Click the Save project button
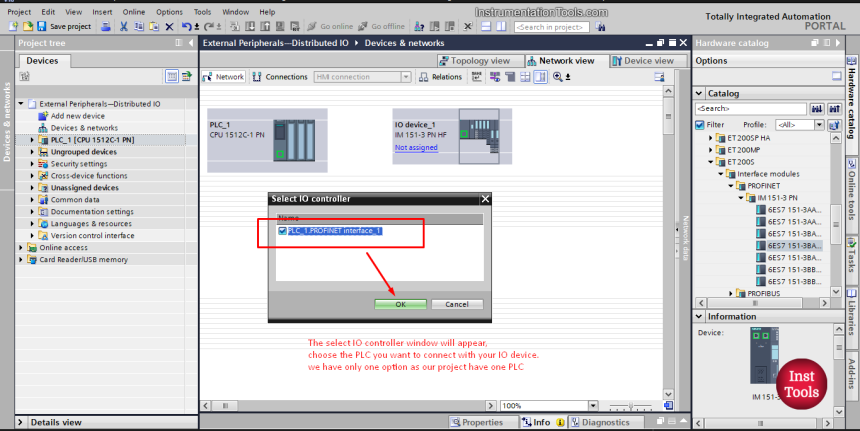860x431 pixels. click(x=64, y=26)
